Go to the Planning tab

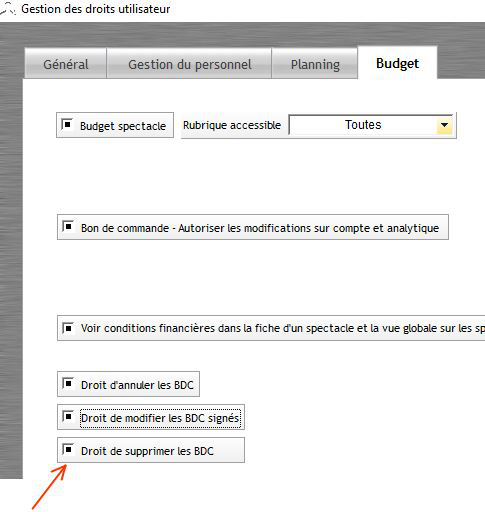click(x=315, y=64)
